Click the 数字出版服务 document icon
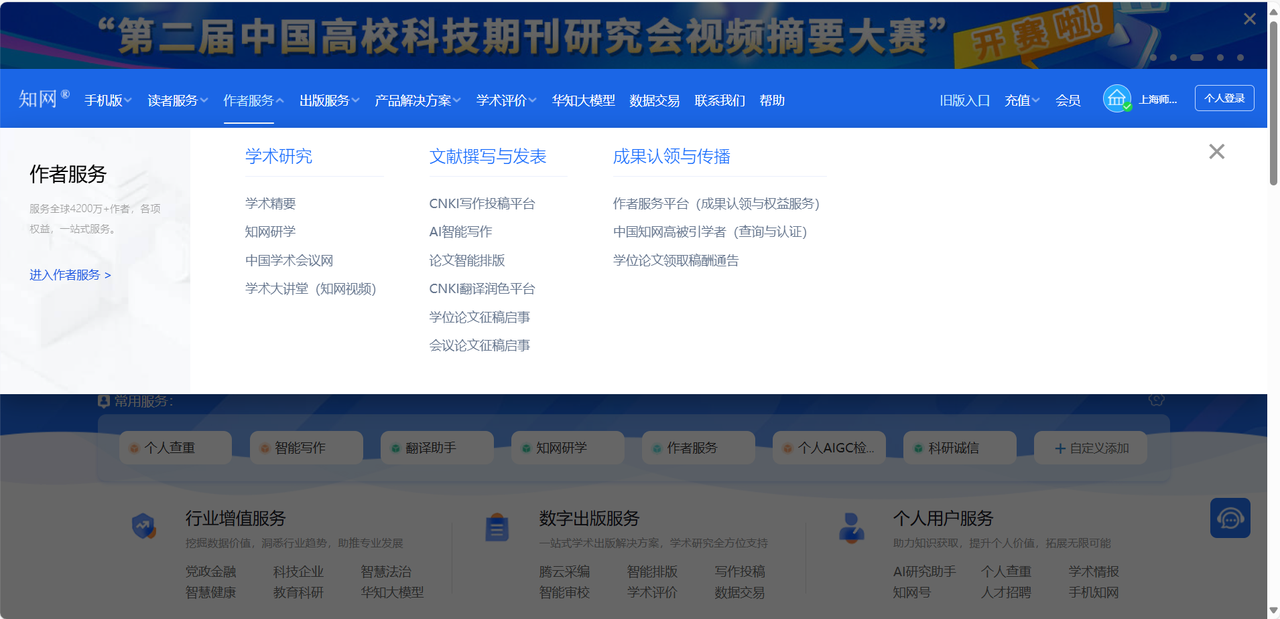Viewport: 1280px width, 619px height. point(497,527)
